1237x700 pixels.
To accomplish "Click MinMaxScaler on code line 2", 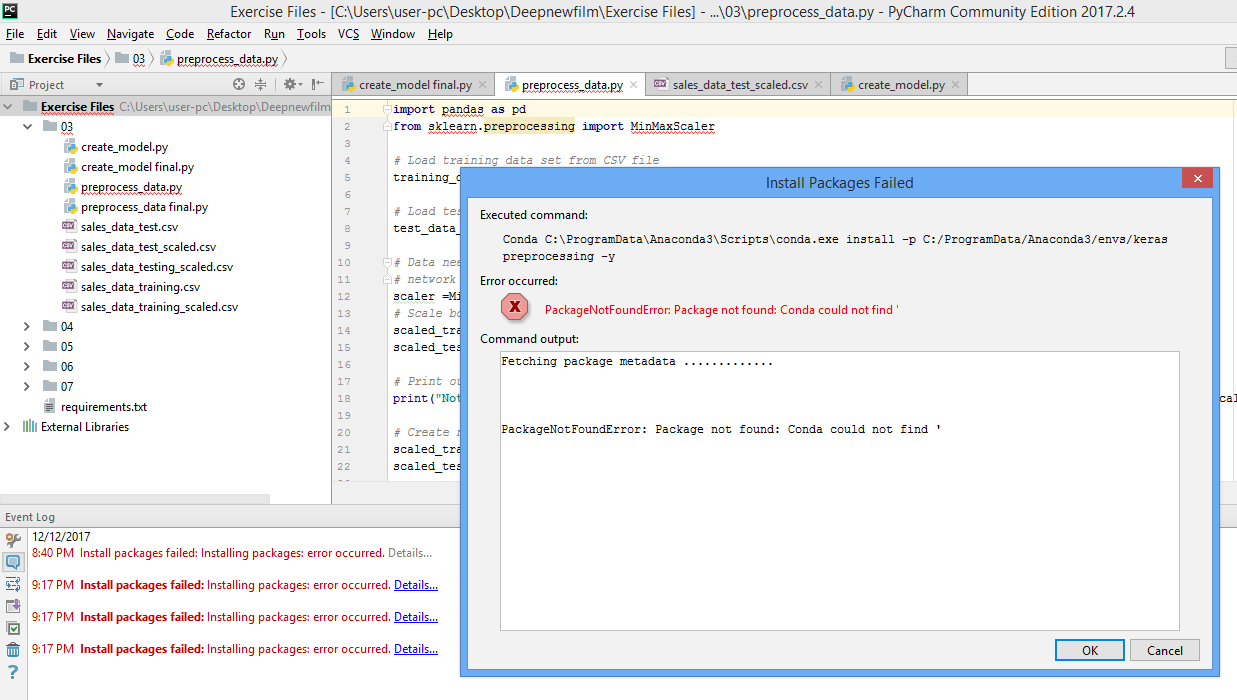I will click(x=672, y=127).
